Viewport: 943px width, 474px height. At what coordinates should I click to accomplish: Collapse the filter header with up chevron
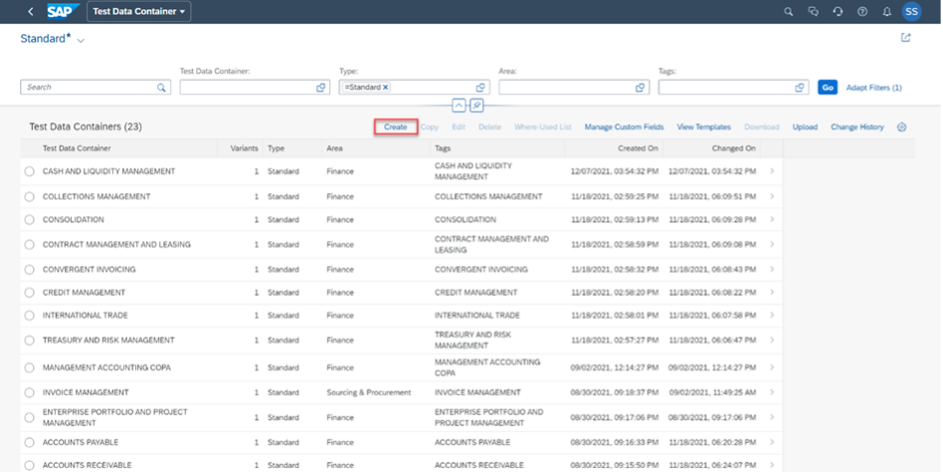459,105
